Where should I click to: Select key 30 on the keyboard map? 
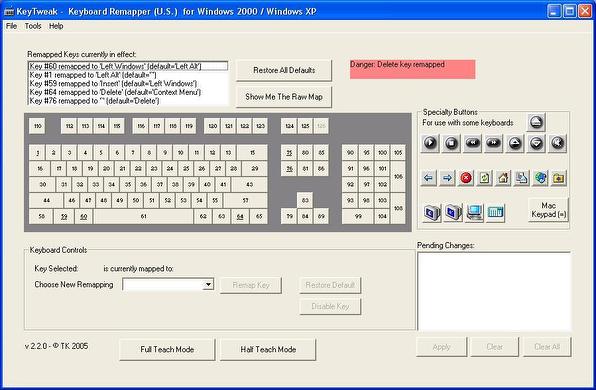pos(42,184)
